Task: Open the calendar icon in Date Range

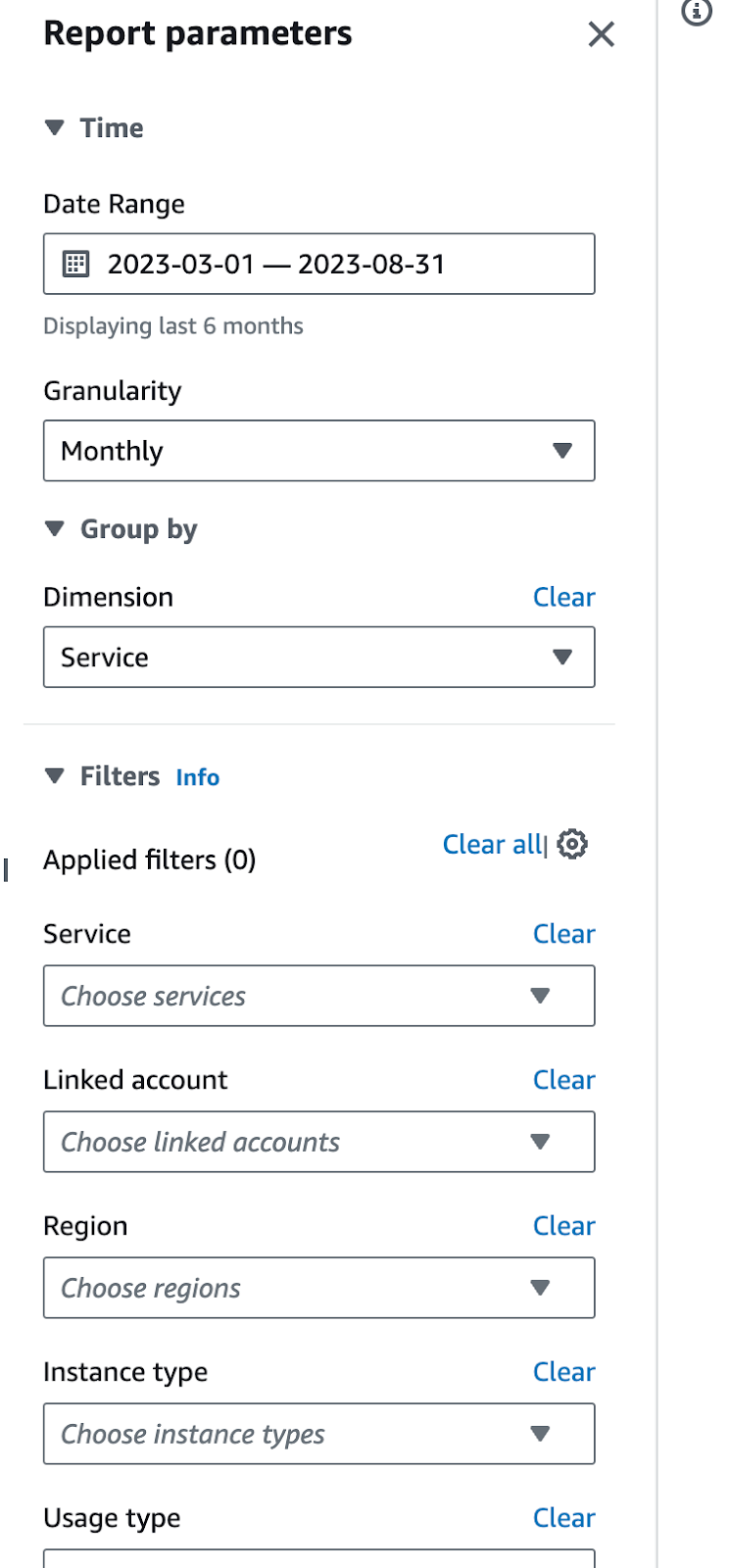Action: pos(75,264)
